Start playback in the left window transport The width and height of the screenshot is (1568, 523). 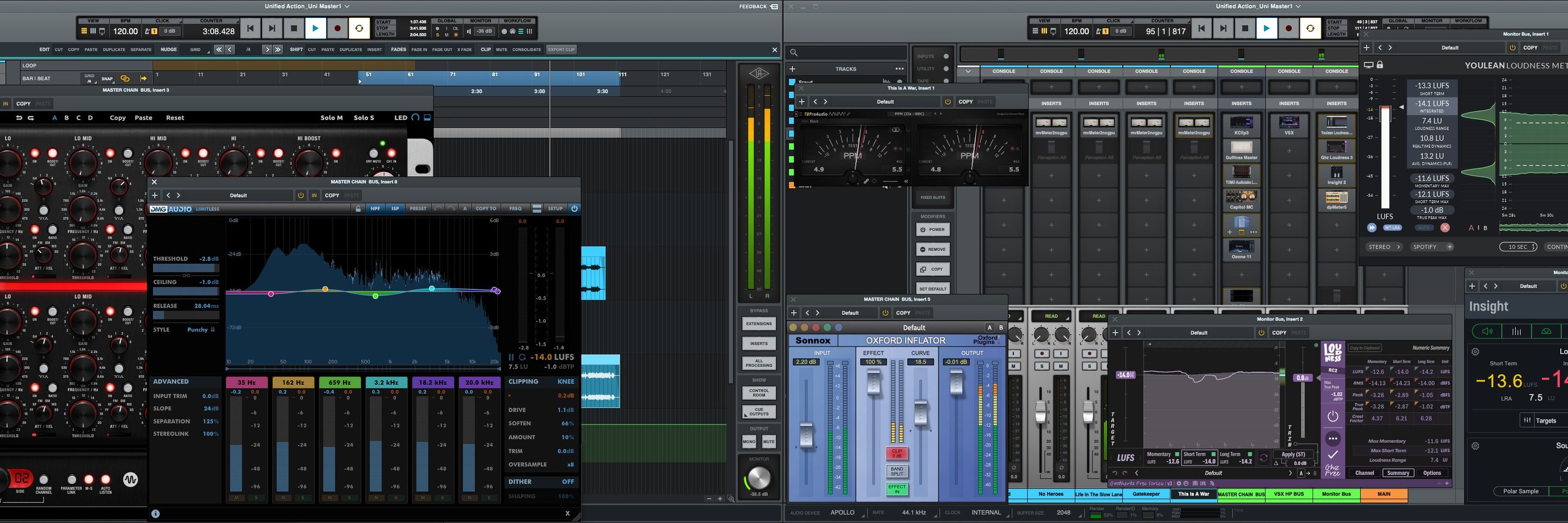315,28
